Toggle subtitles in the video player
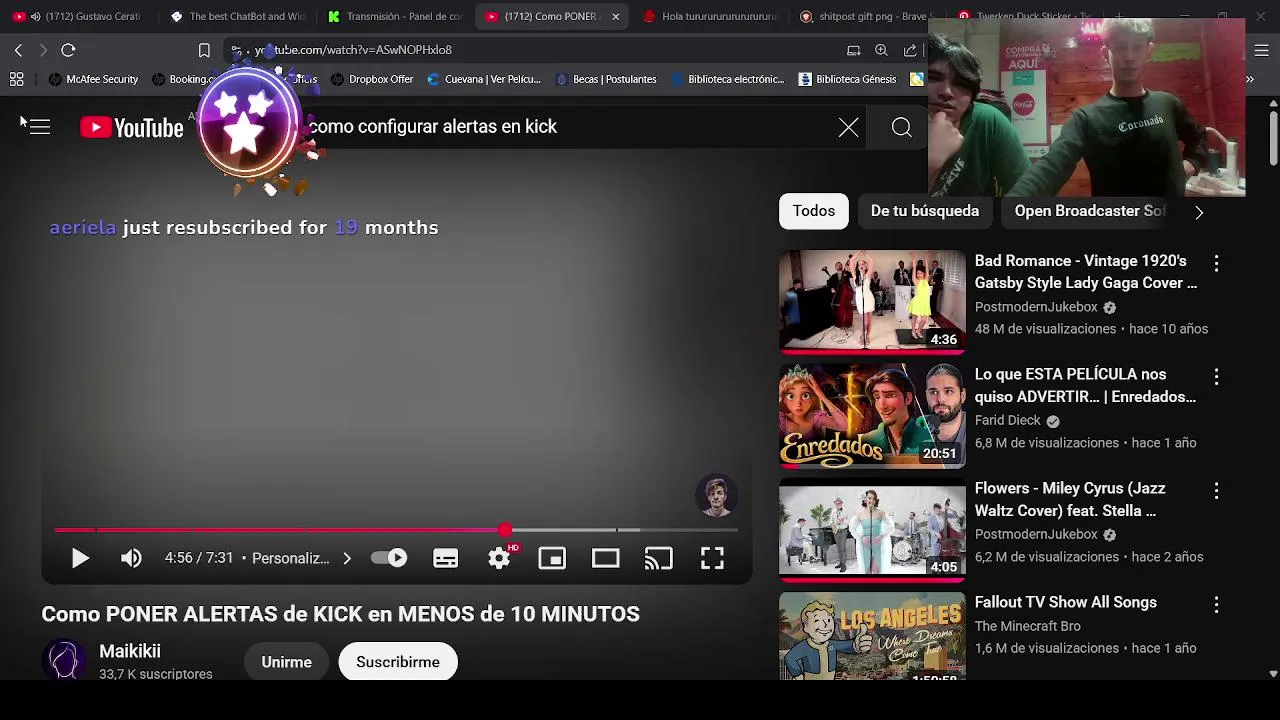This screenshot has width=1280, height=720. point(445,558)
